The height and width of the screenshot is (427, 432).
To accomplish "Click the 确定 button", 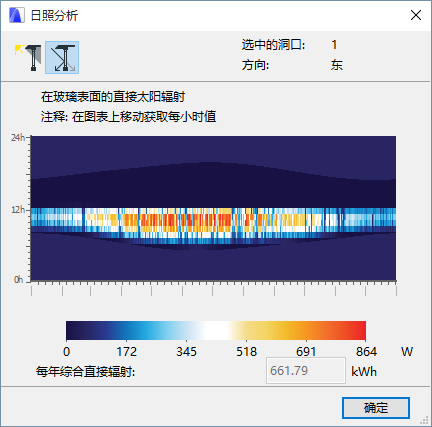I will 376,408.
